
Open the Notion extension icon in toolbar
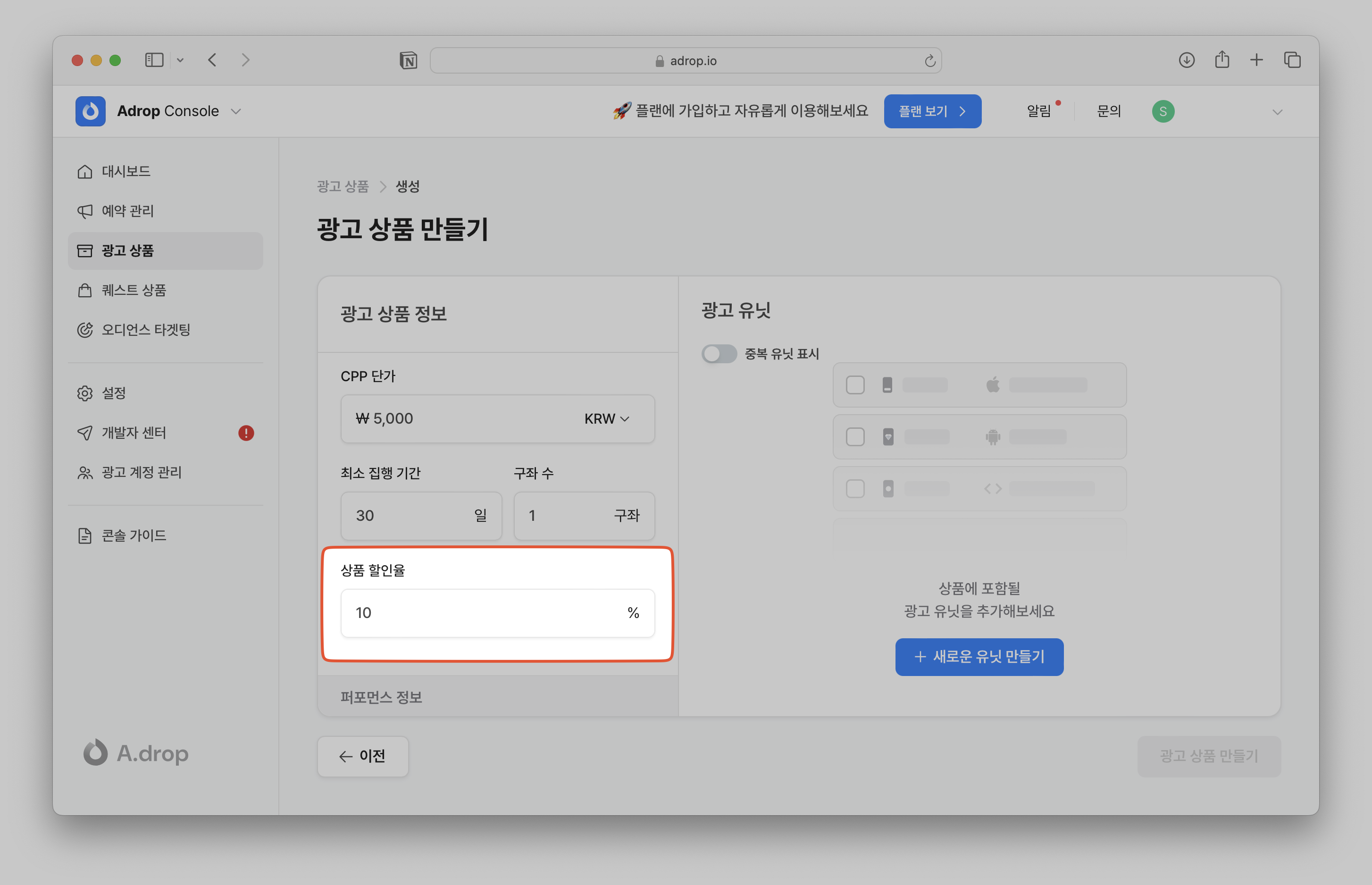tap(408, 60)
